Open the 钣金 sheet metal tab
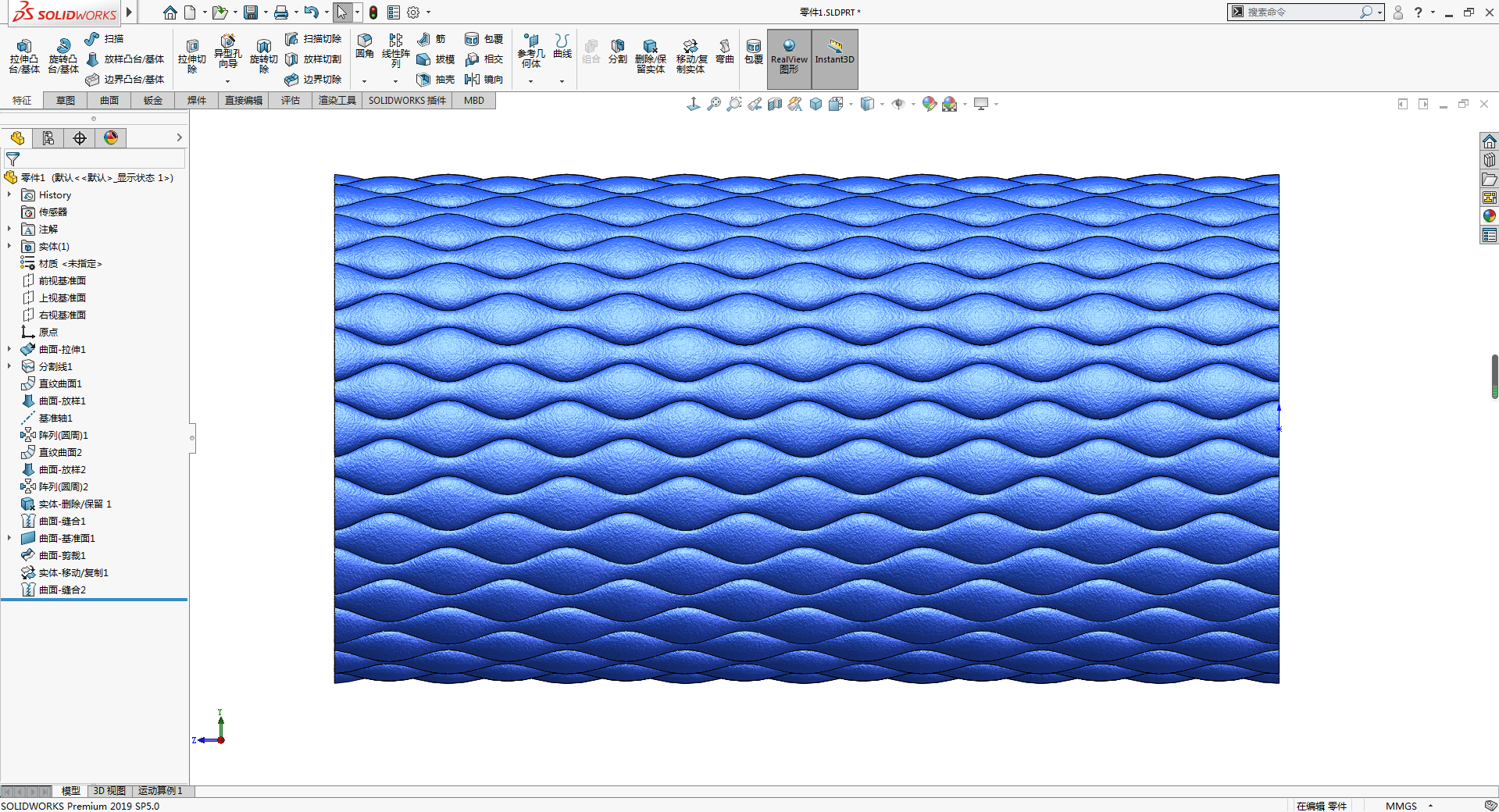The image size is (1499, 812). (153, 101)
